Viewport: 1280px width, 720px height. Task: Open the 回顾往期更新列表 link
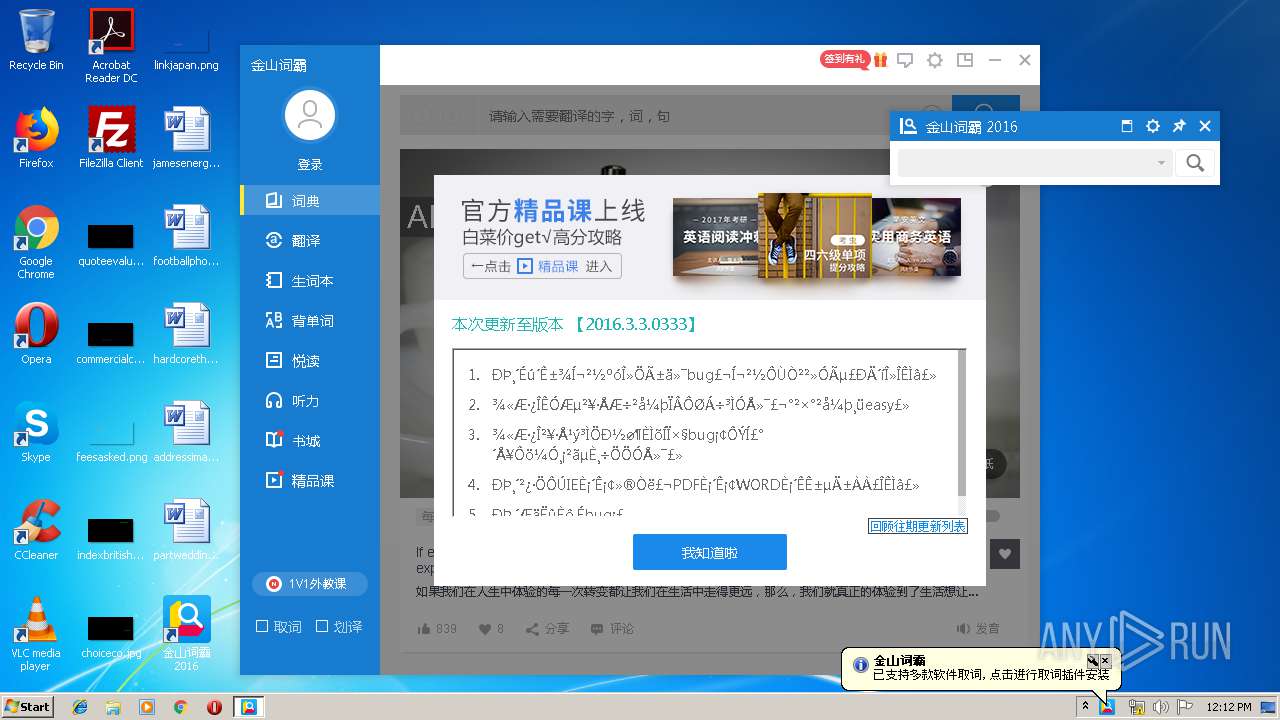tap(917, 526)
